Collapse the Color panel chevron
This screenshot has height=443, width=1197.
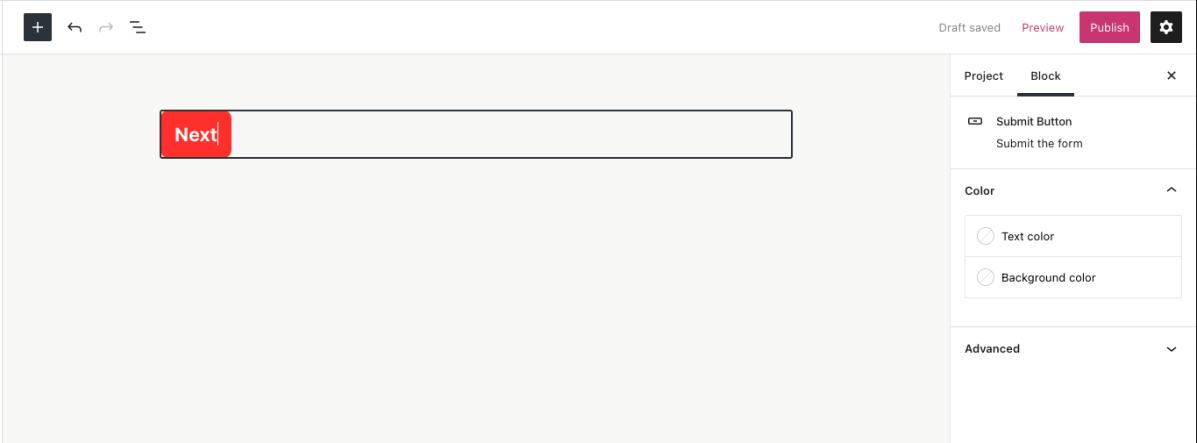(1171, 190)
